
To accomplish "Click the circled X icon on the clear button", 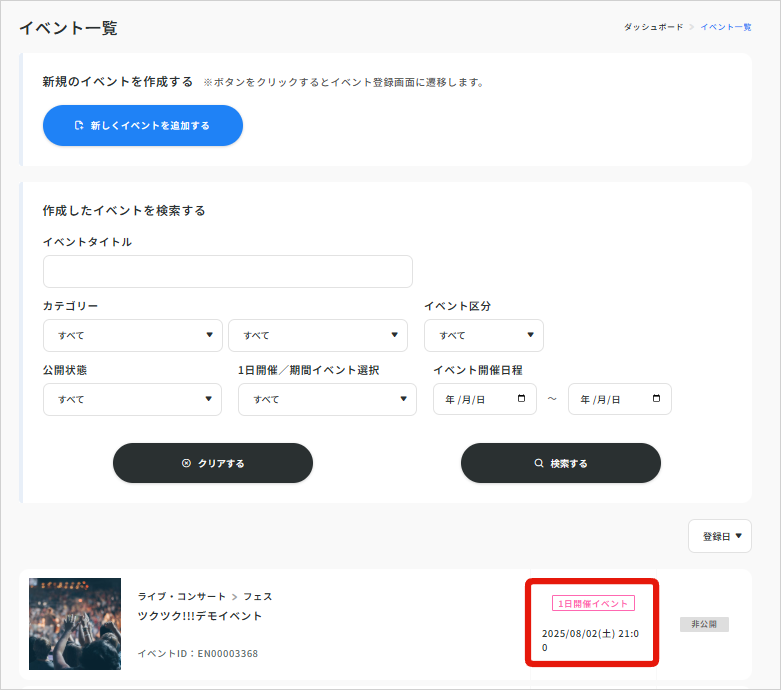I will pyautogui.click(x=186, y=464).
